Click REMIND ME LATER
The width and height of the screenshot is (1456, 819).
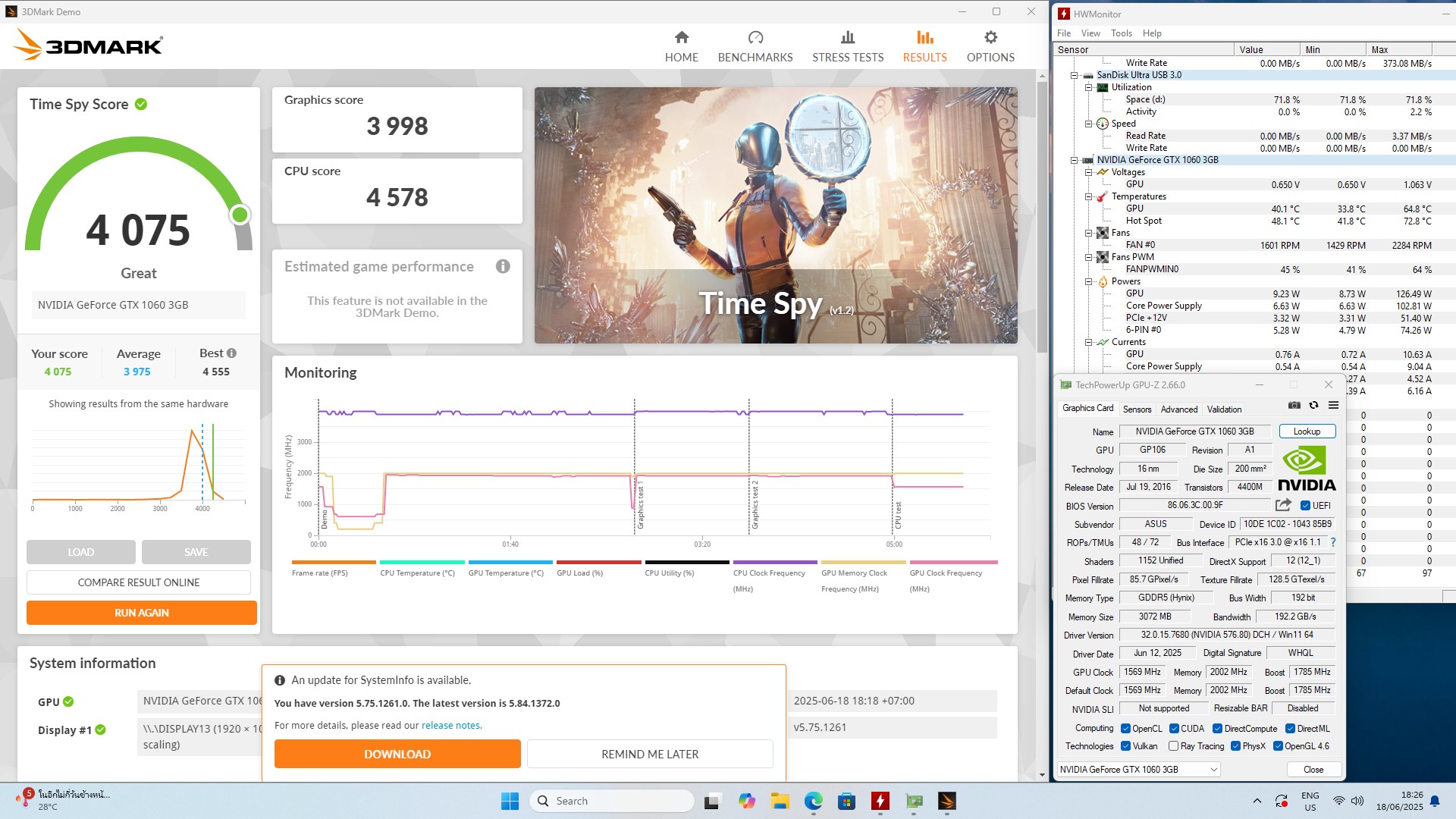tap(650, 754)
